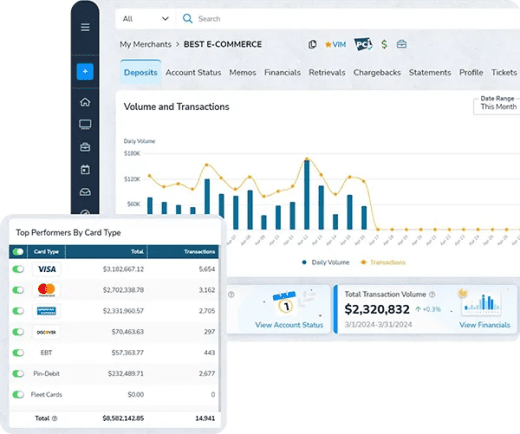Click the search magnifier icon
The height and width of the screenshot is (434, 520).
(x=188, y=18)
